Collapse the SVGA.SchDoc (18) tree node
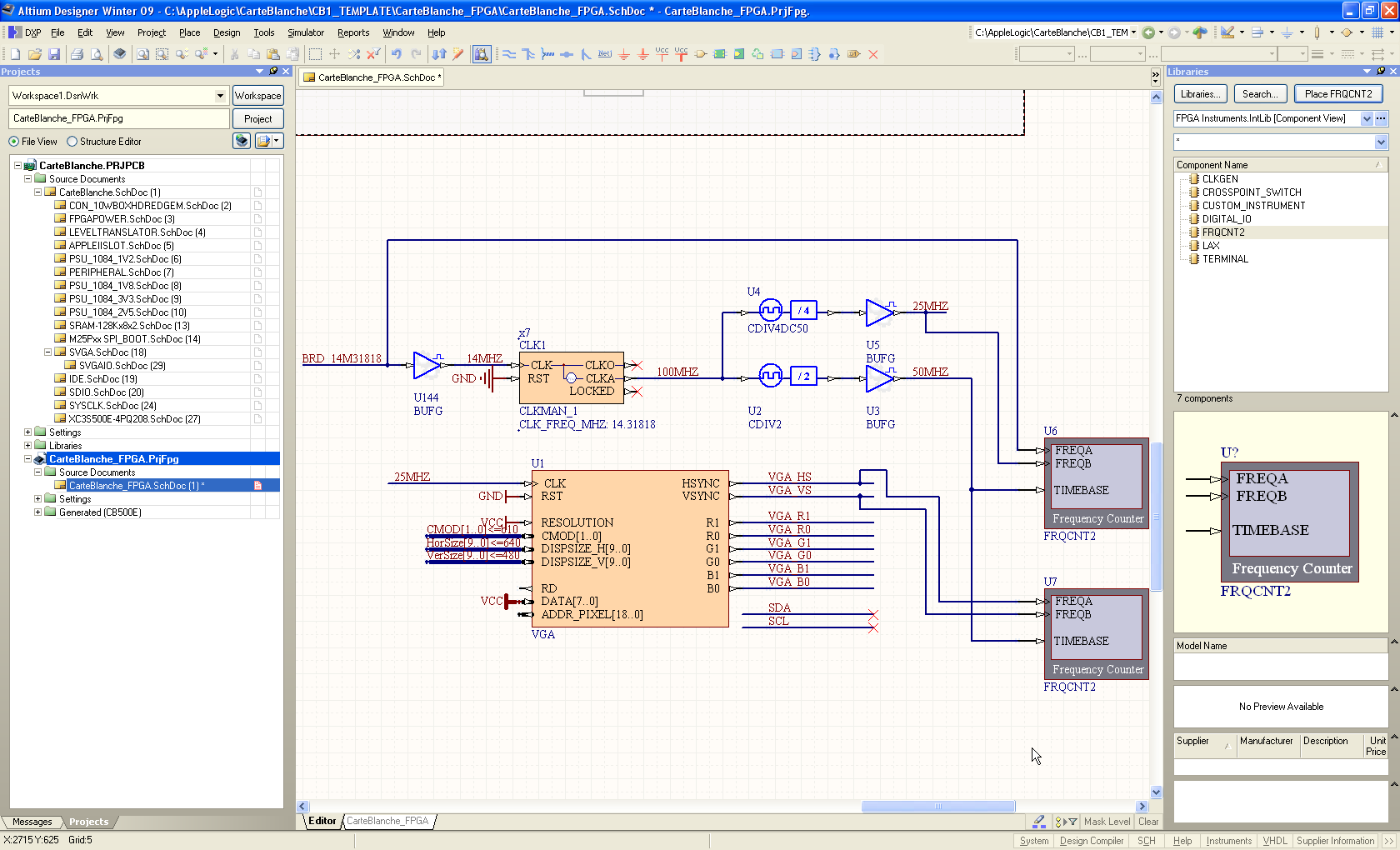 point(47,352)
